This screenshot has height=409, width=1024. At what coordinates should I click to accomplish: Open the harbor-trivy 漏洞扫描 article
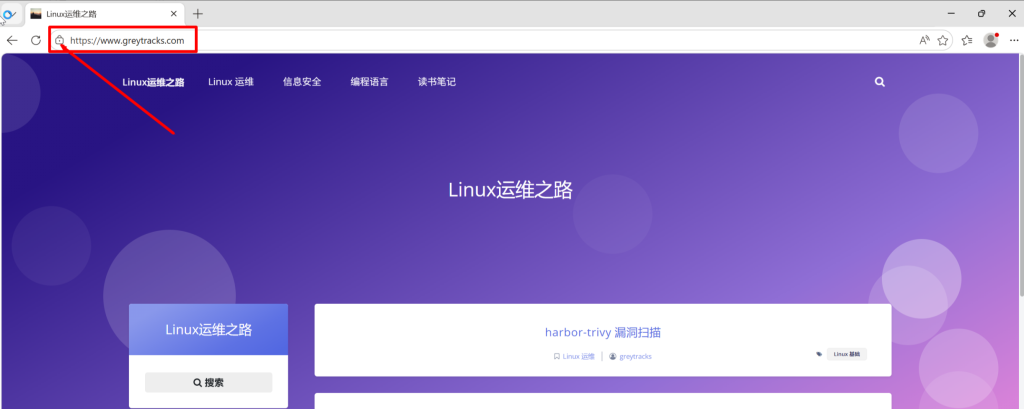point(602,332)
